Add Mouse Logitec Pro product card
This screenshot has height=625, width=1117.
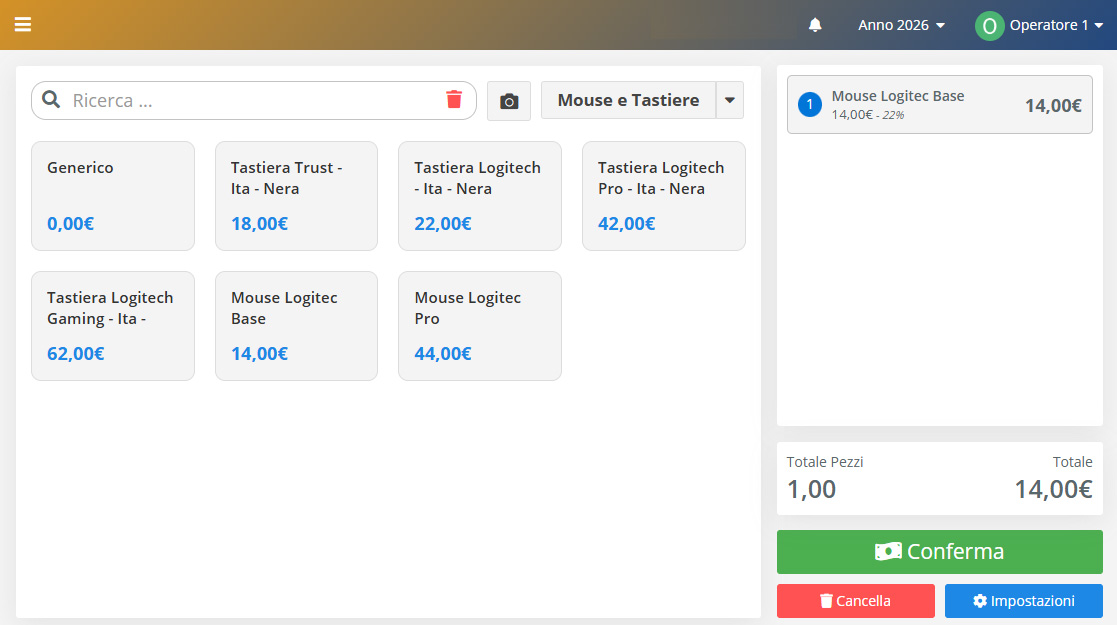tap(479, 326)
